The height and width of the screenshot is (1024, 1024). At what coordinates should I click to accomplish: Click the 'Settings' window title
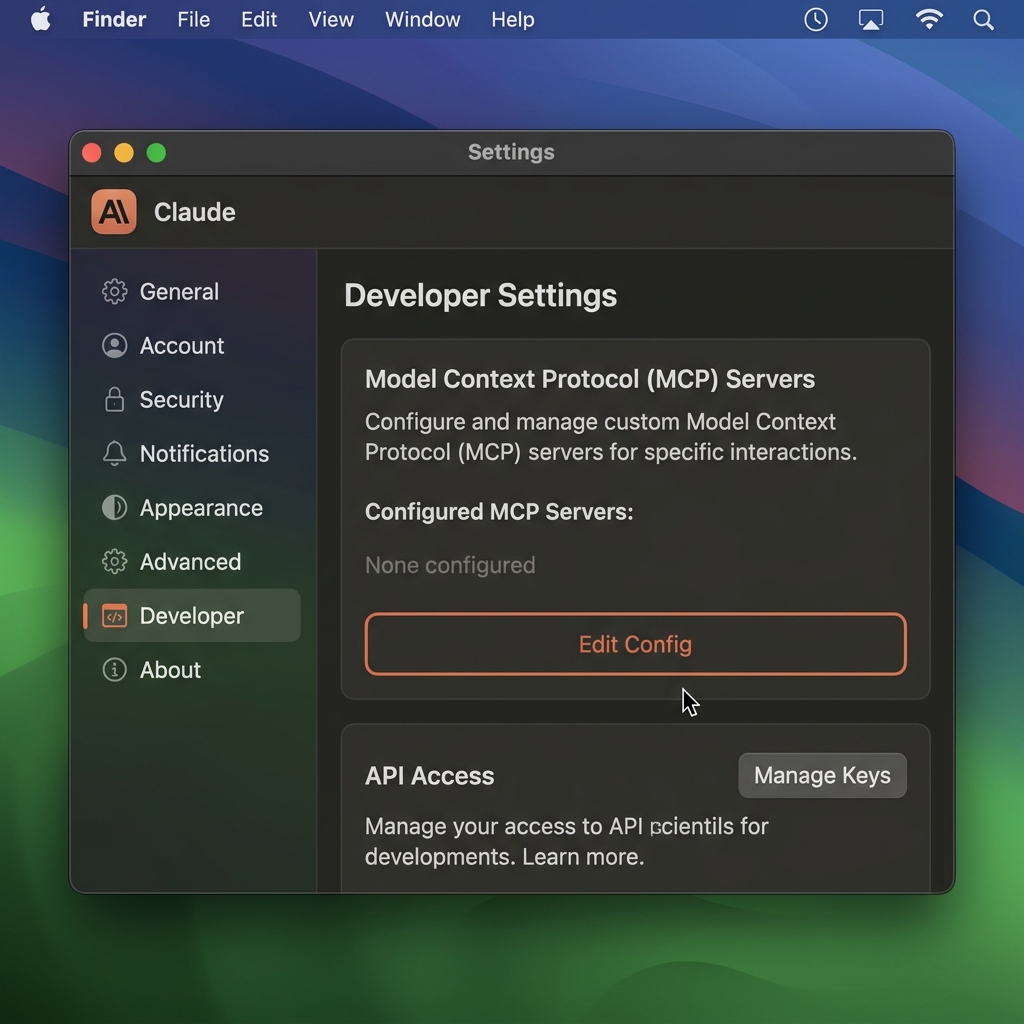coord(511,152)
